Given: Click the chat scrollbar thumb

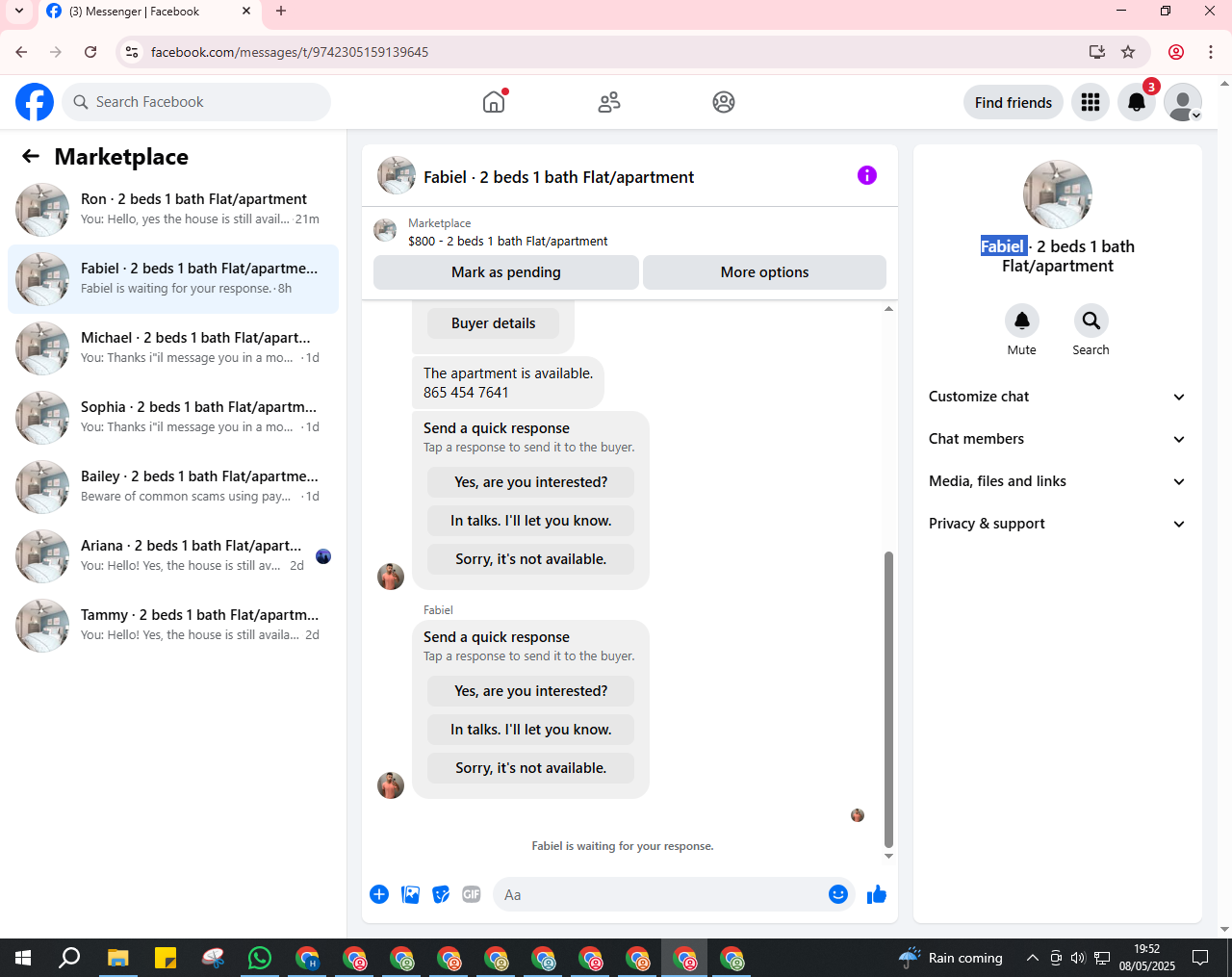Looking at the screenshot, I should pos(888,699).
